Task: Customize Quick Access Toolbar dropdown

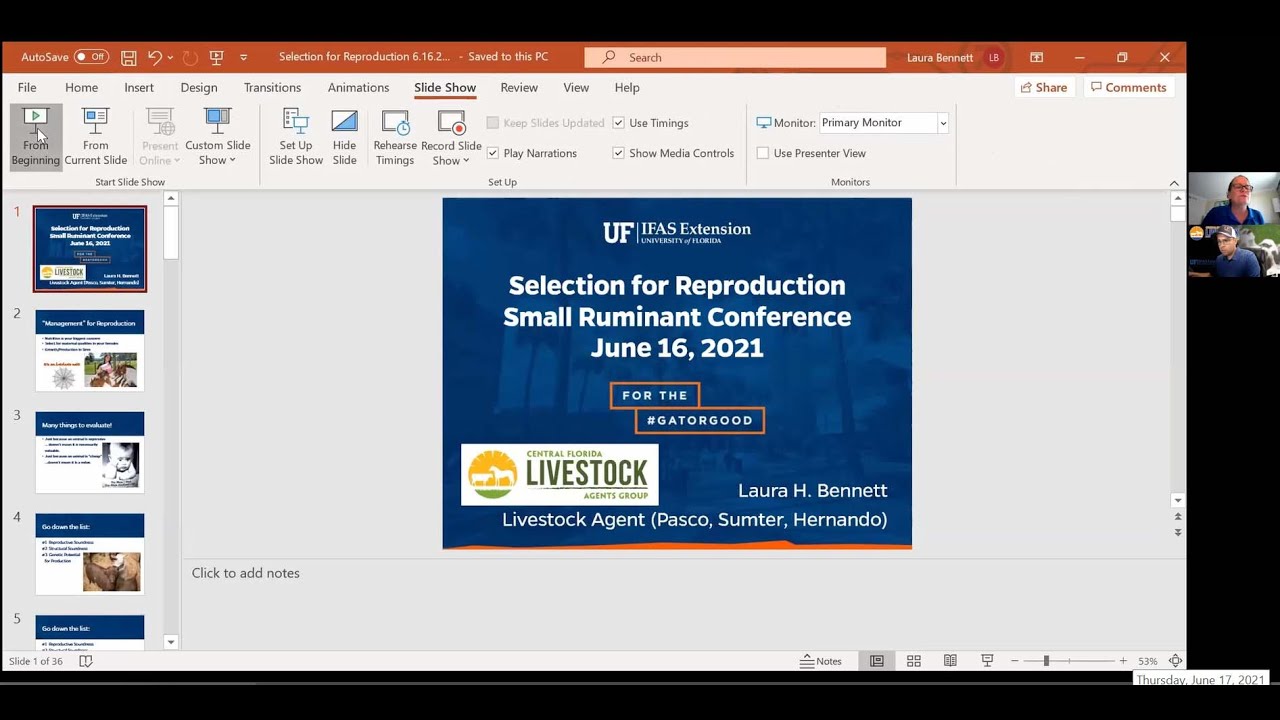Action: pos(243,58)
